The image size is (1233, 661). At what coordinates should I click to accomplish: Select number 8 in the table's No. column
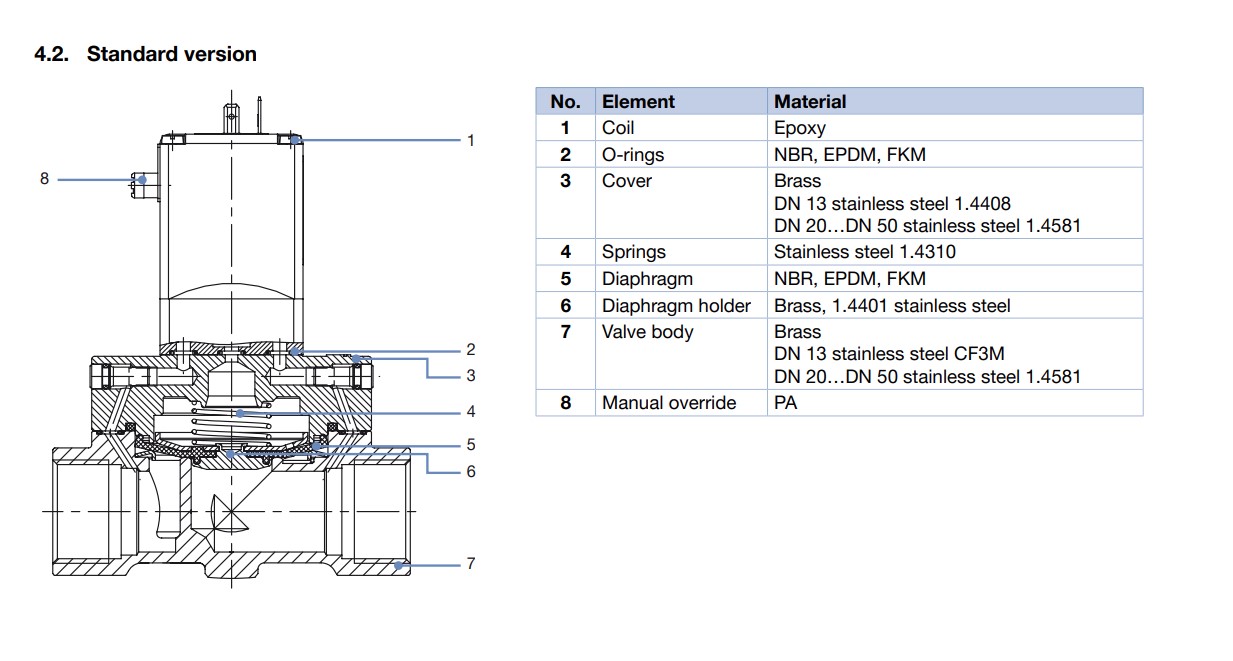click(x=565, y=403)
